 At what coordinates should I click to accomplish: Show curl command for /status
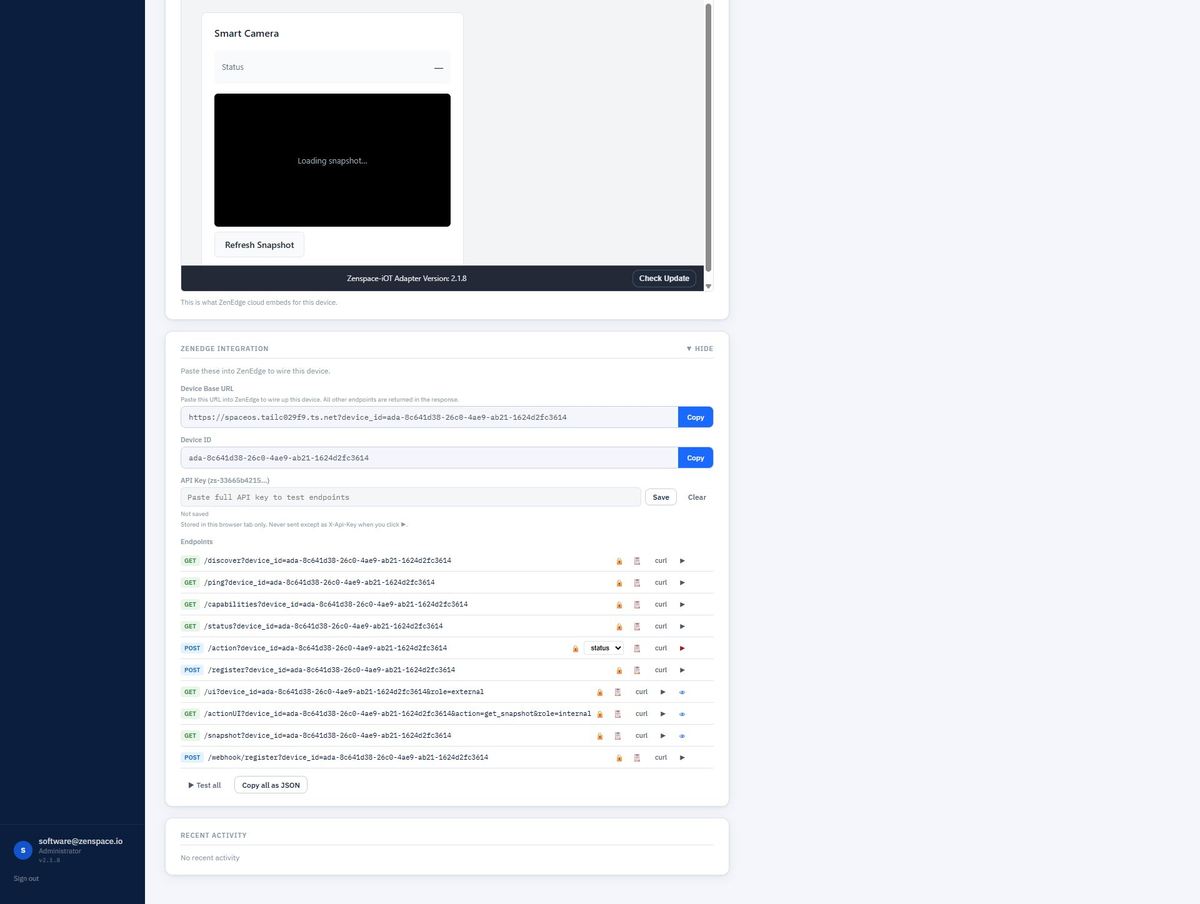pyautogui.click(x=661, y=627)
